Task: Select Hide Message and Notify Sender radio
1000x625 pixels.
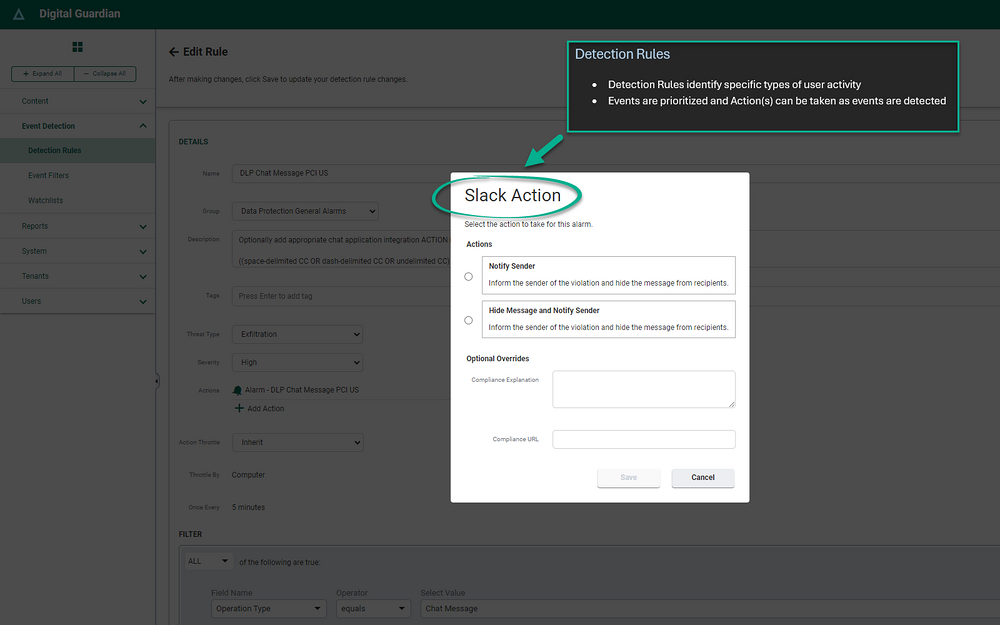Action: 469,320
